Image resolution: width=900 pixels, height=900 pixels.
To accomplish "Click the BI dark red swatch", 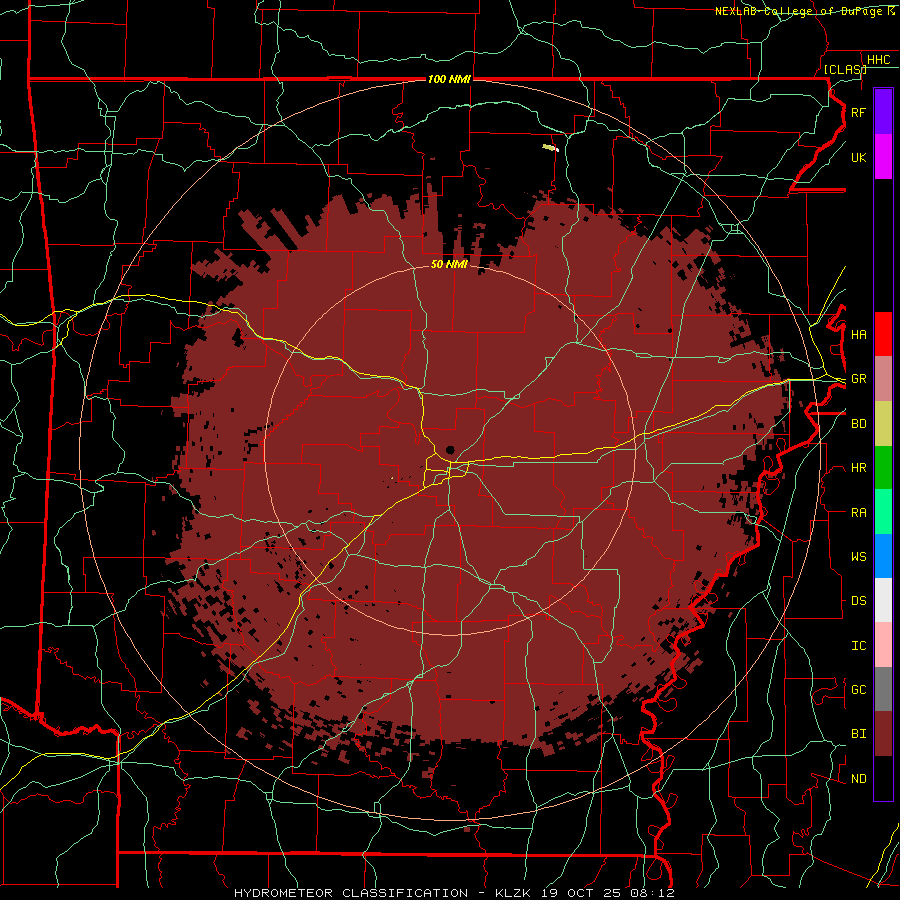I will pyautogui.click(x=883, y=734).
